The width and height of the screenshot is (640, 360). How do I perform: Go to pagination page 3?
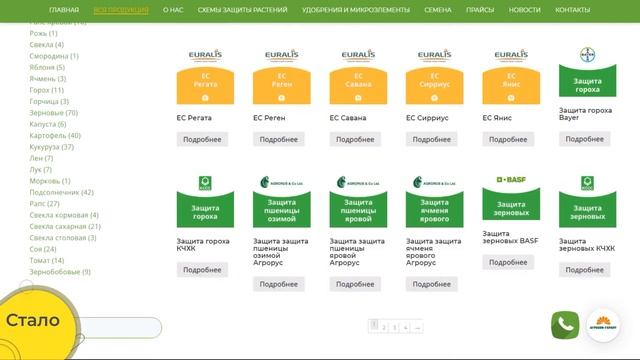click(394, 327)
